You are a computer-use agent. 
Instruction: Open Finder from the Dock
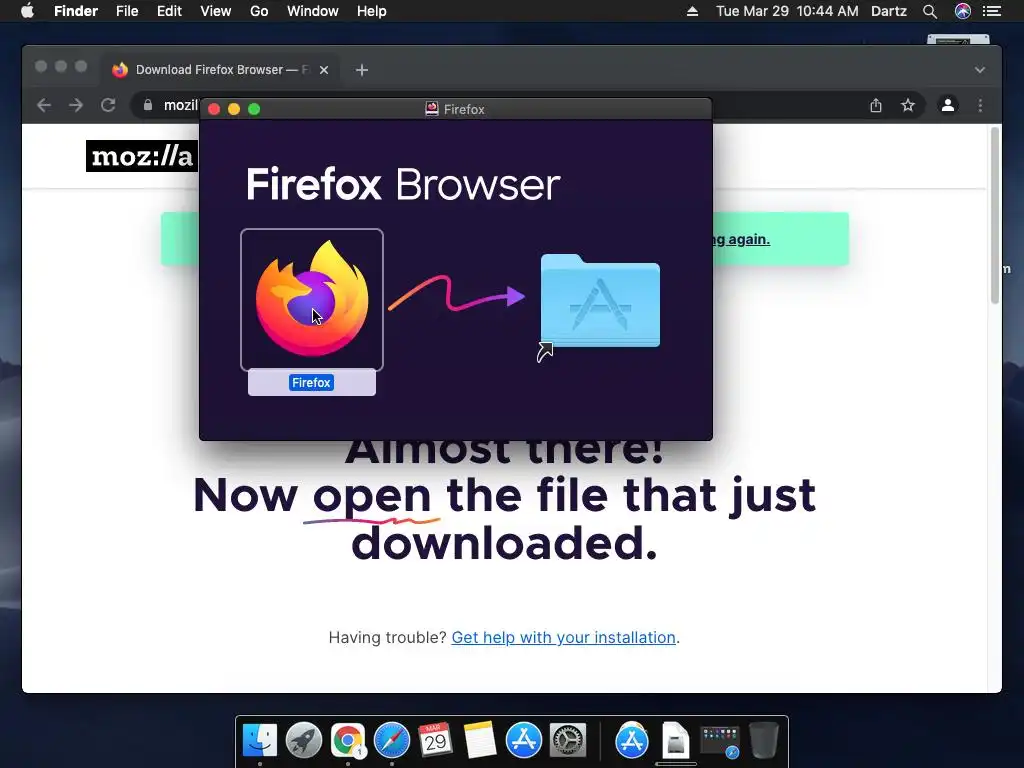tap(259, 741)
